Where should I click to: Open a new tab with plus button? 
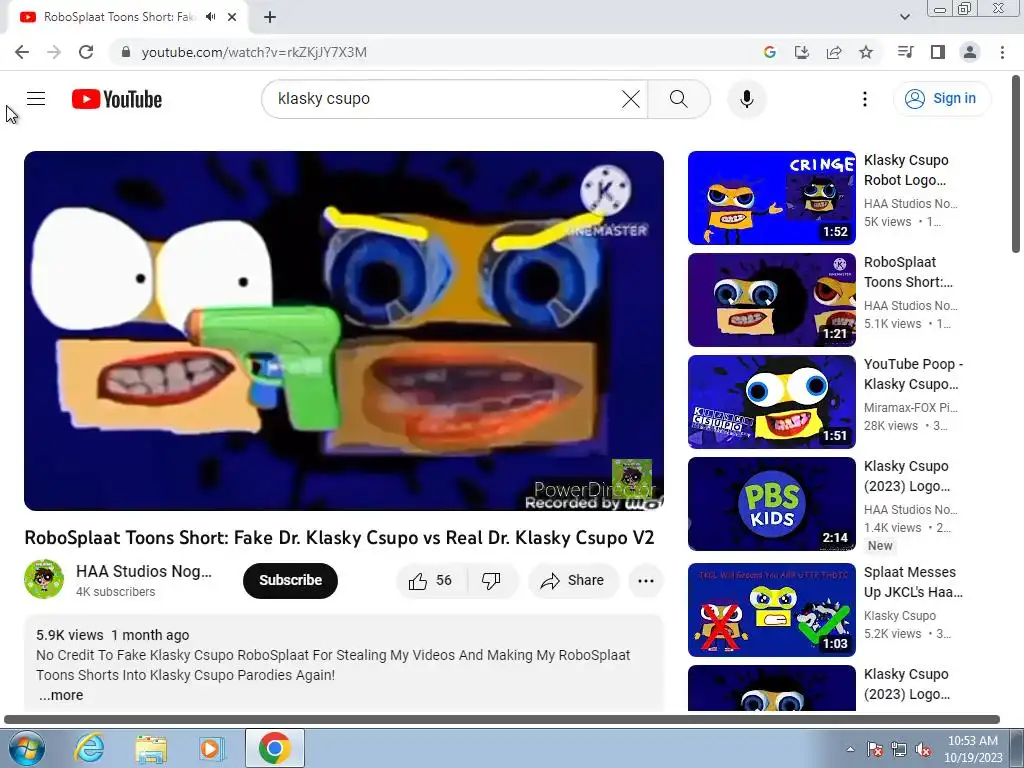pos(270,17)
